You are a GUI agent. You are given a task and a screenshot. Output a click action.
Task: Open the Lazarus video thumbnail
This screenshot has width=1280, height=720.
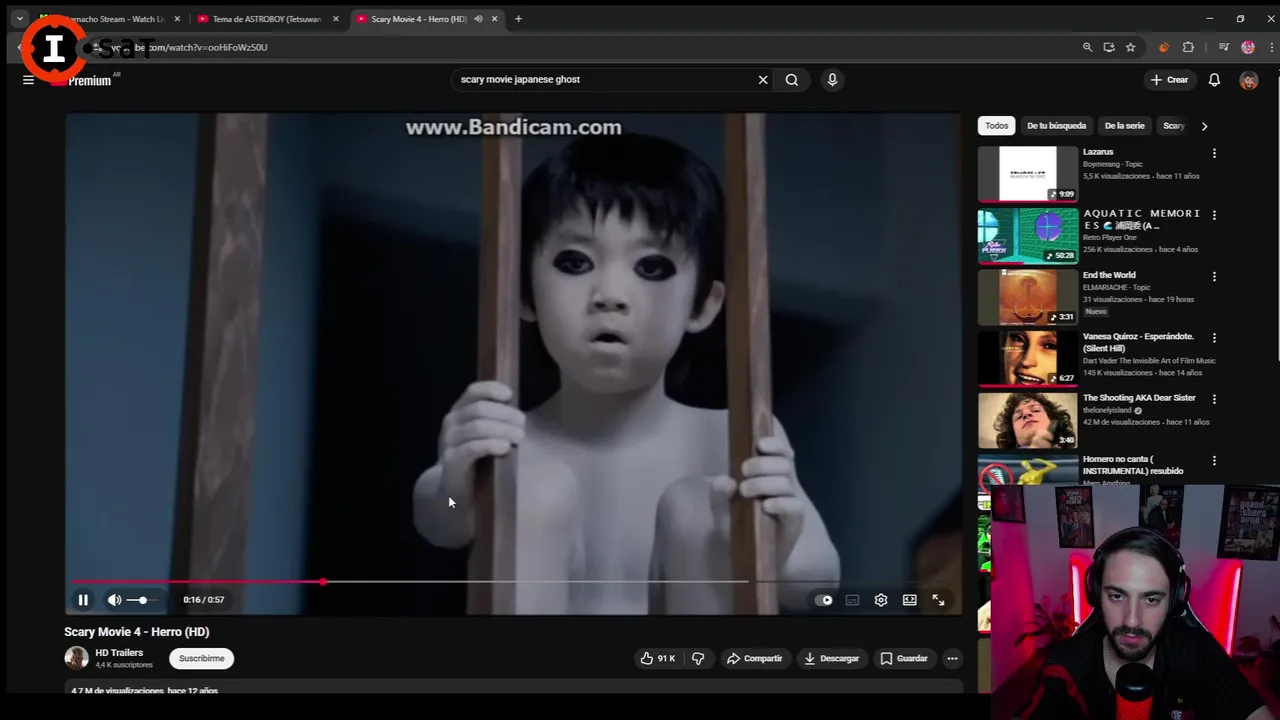pos(1028,174)
